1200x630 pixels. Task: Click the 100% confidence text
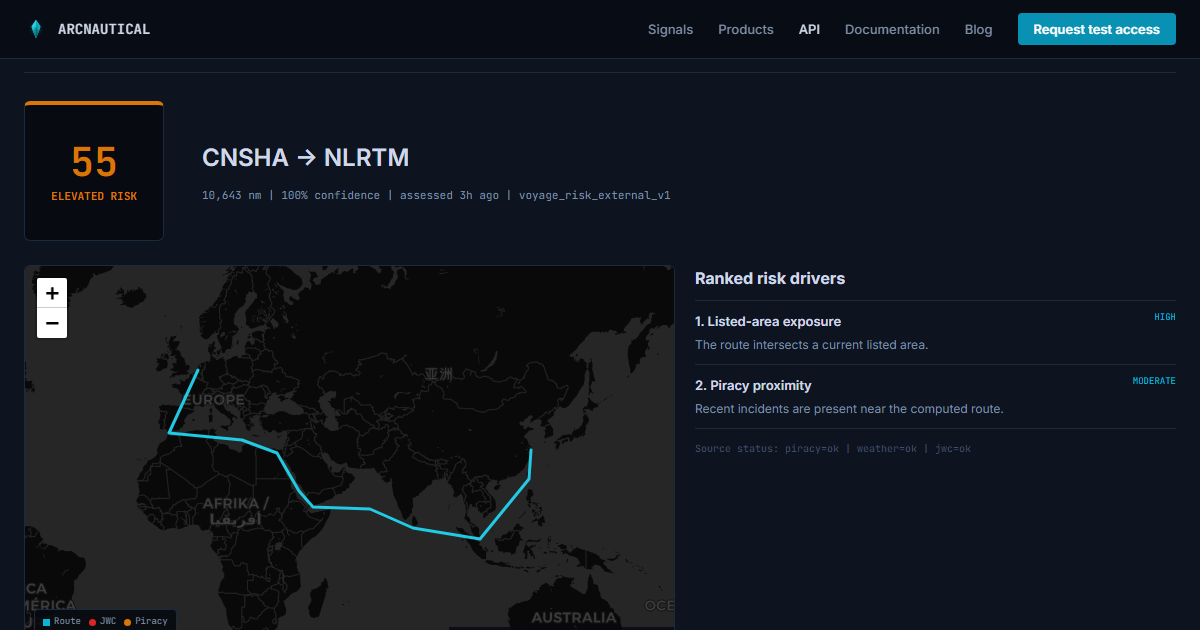click(330, 195)
